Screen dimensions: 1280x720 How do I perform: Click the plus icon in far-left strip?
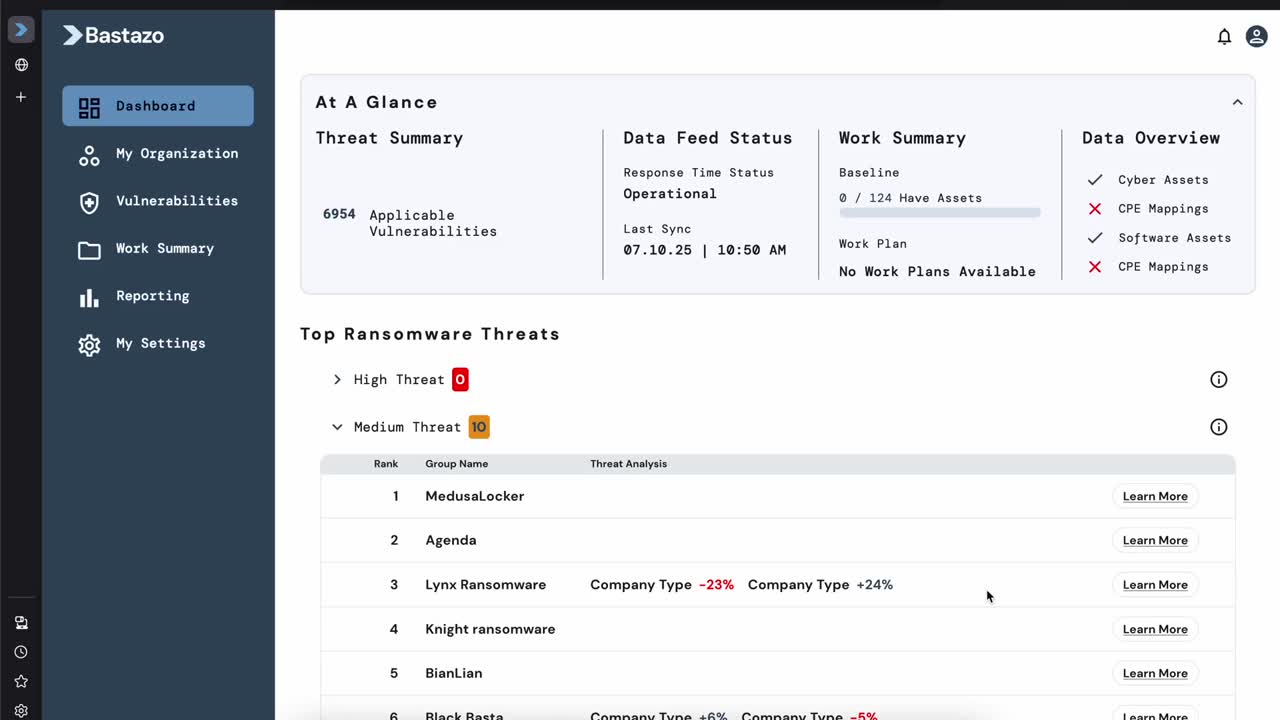pyautogui.click(x=21, y=97)
